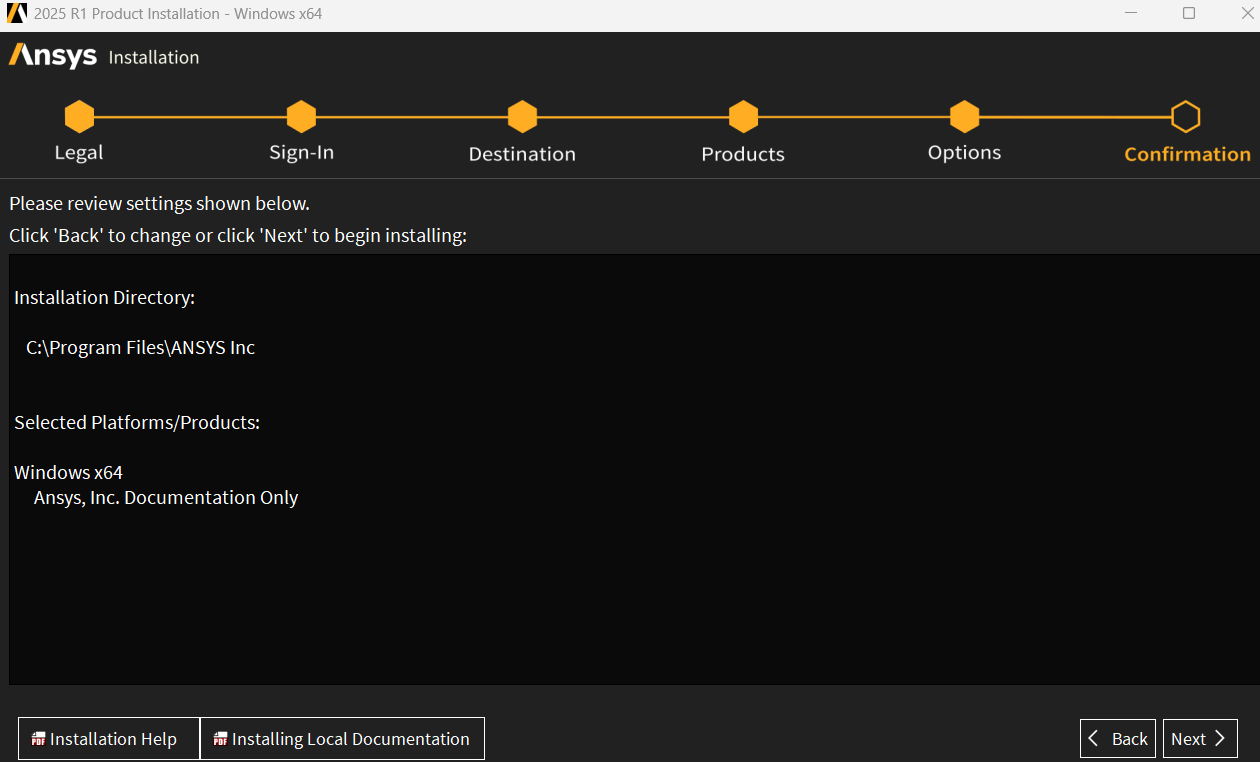The height and width of the screenshot is (762, 1260).
Task: Click the 'Selected Platforms/Products:' heading
Action: tap(137, 423)
